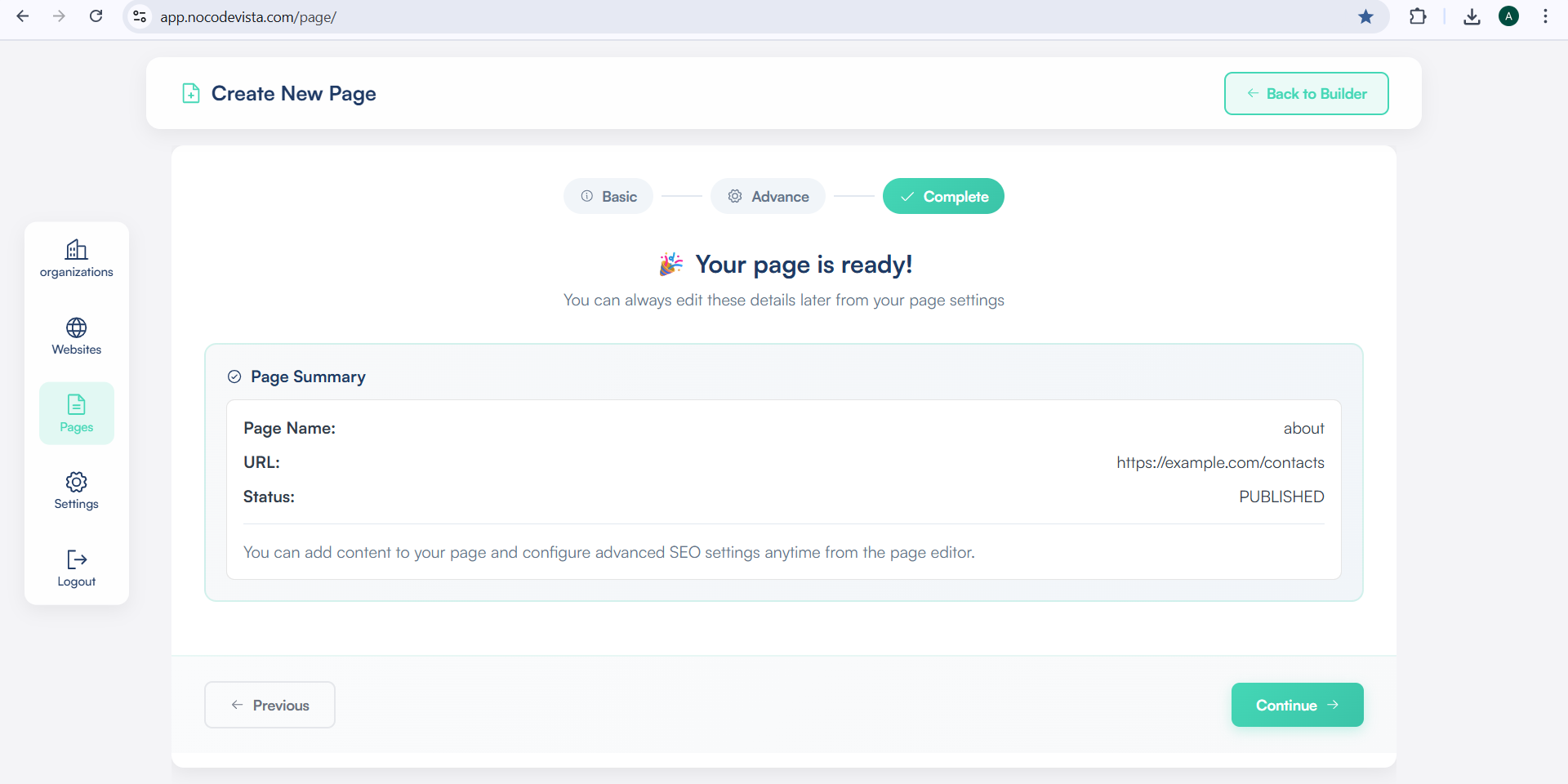1568x784 pixels.
Task: Click Back to Builder button
Action: (1306, 94)
